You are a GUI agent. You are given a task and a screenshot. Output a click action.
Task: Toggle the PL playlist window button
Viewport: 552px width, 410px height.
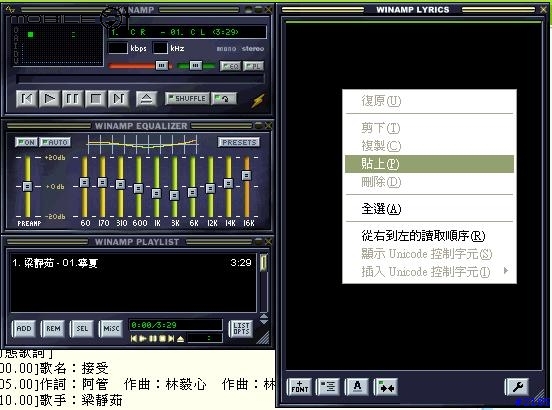253,66
